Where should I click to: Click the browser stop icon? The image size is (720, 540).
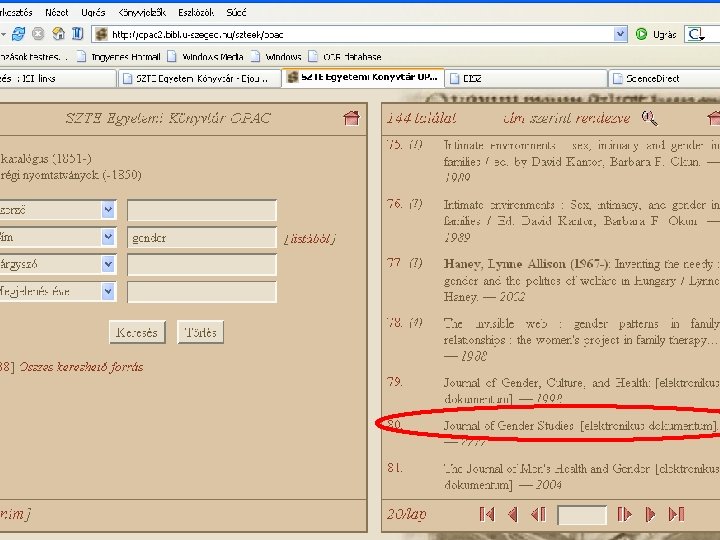coord(38,34)
